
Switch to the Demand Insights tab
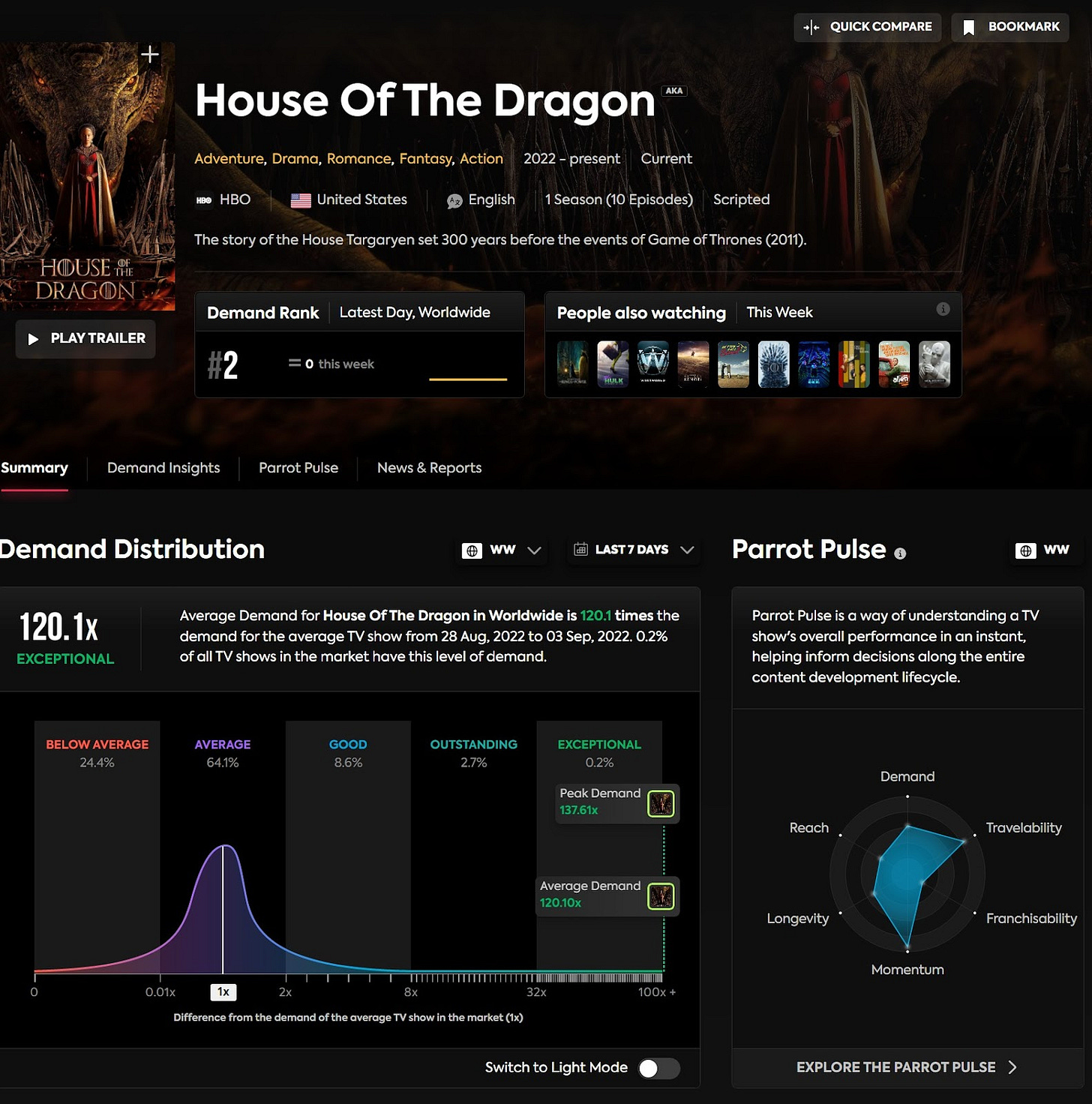(163, 468)
